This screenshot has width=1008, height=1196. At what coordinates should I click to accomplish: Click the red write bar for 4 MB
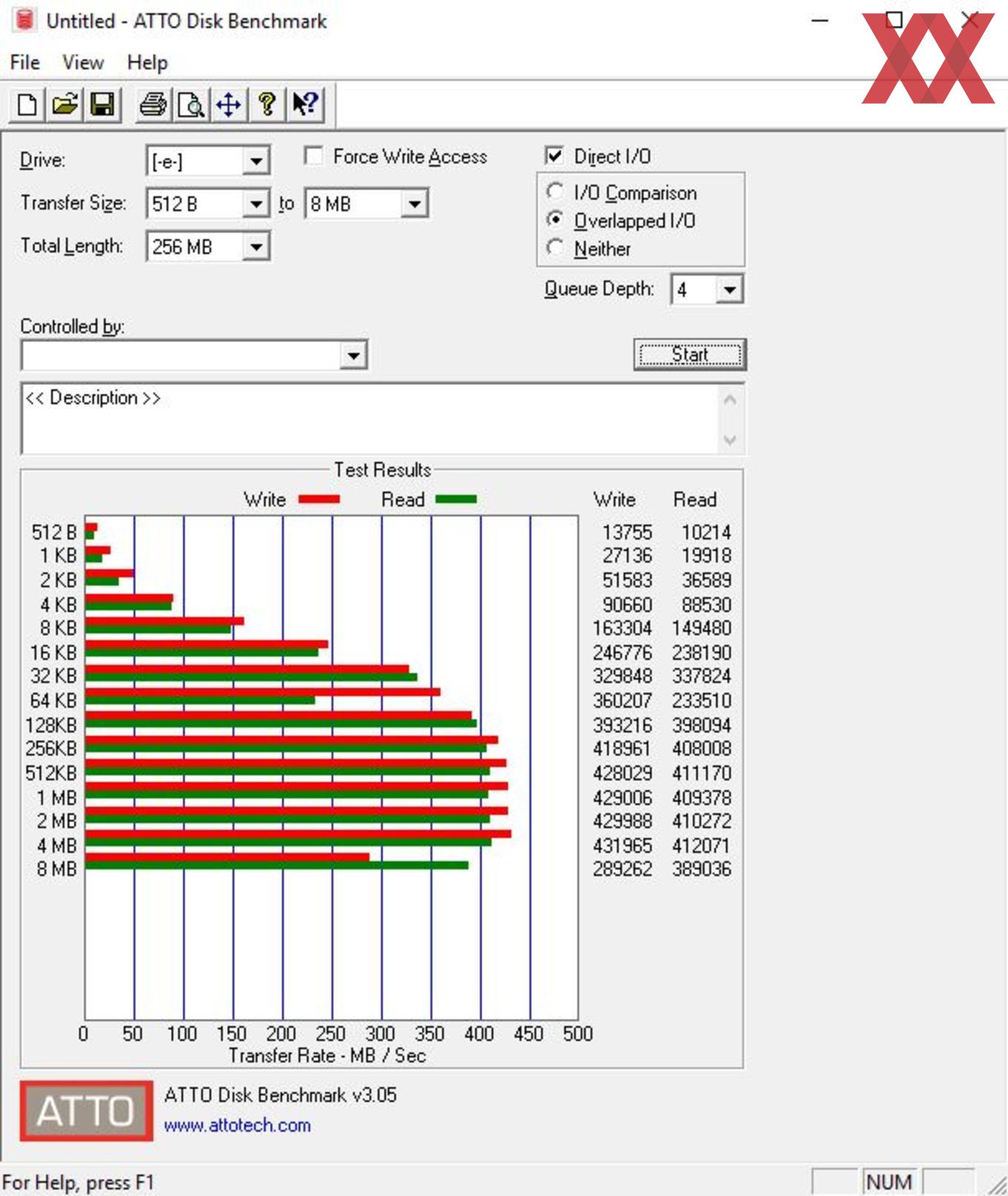pos(298,834)
